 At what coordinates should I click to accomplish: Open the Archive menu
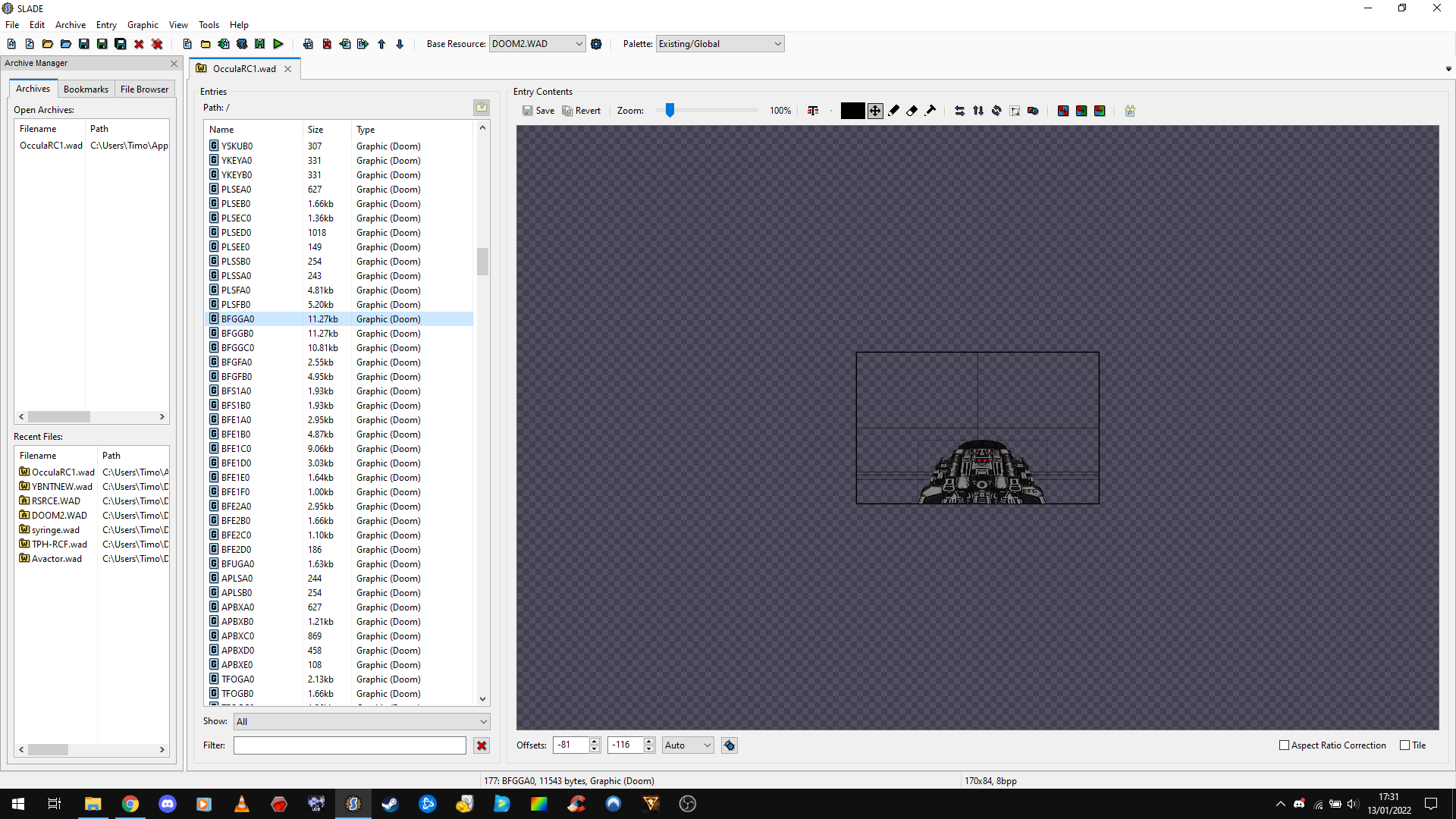pyautogui.click(x=71, y=25)
